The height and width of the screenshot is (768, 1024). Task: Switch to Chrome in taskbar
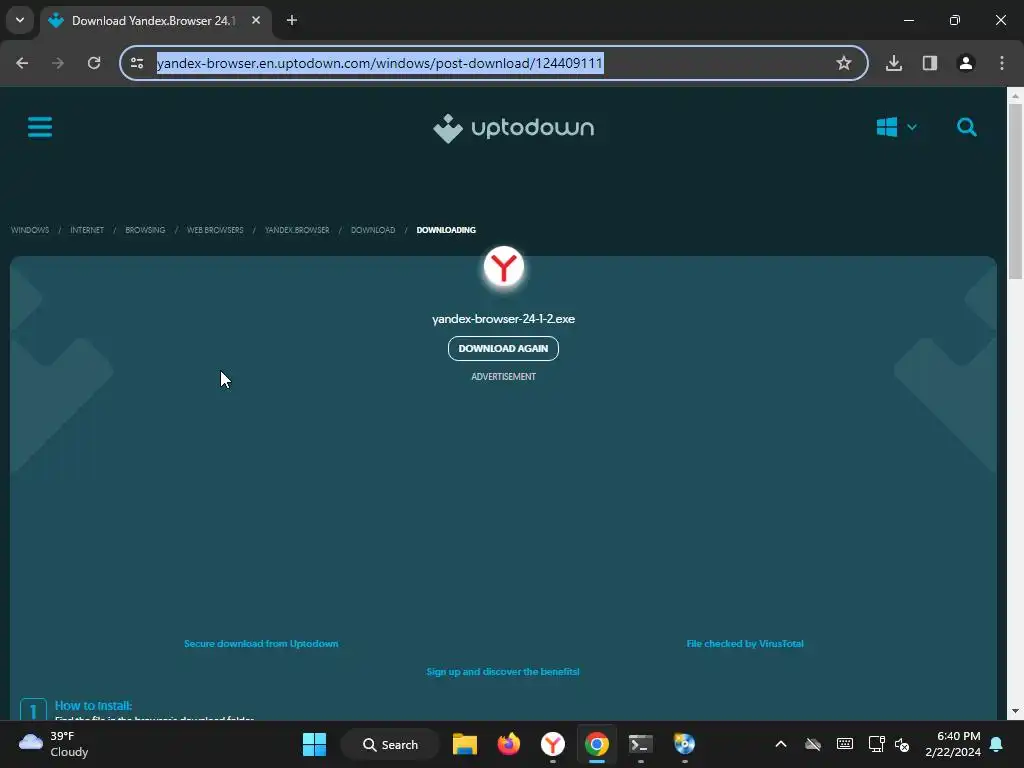point(596,744)
